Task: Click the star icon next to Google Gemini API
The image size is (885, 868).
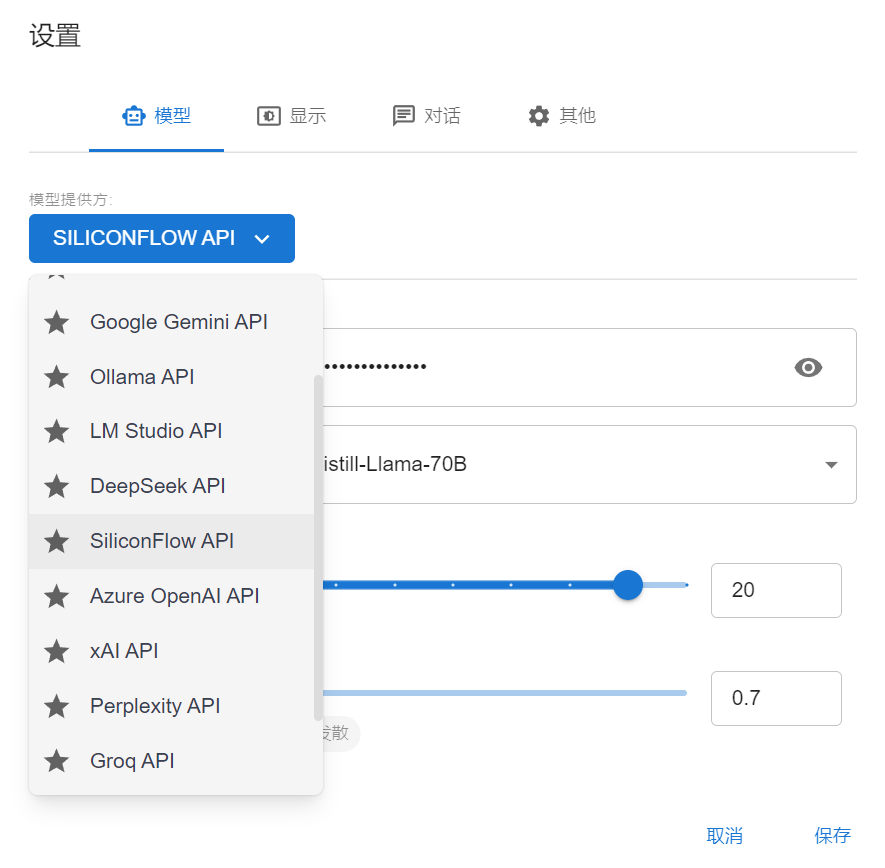Action: [x=56, y=323]
